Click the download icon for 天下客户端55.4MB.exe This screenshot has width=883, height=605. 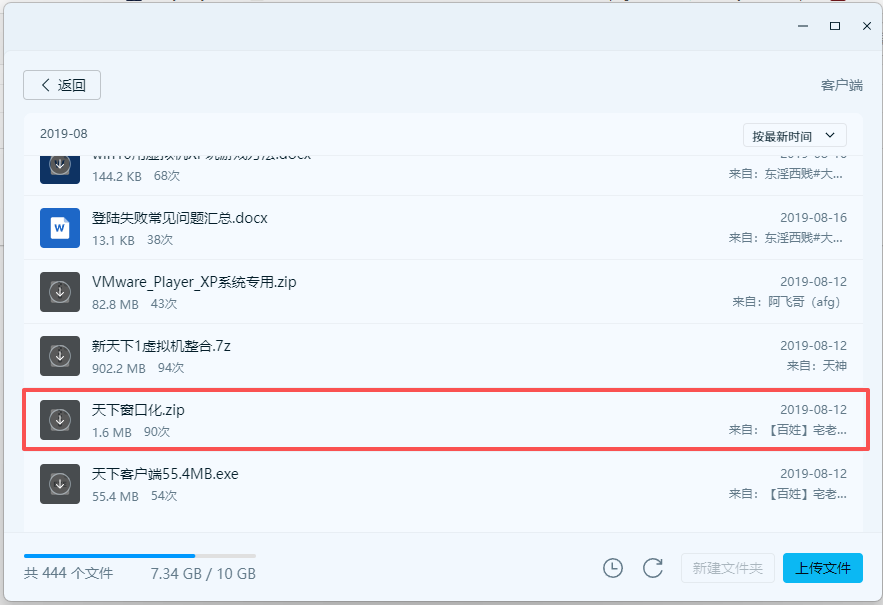click(x=60, y=484)
